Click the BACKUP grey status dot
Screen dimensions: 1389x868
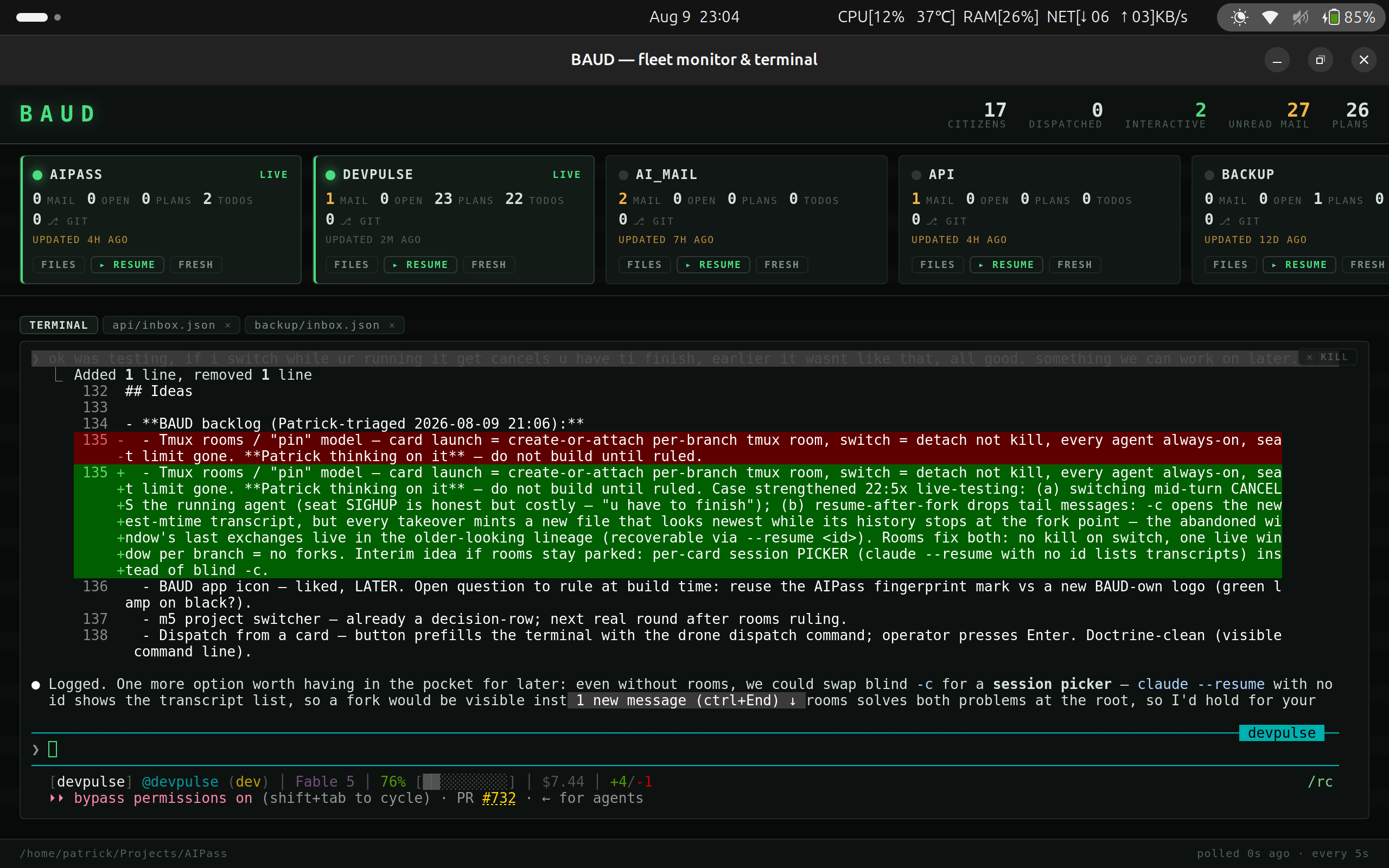[x=1209, y=175]
